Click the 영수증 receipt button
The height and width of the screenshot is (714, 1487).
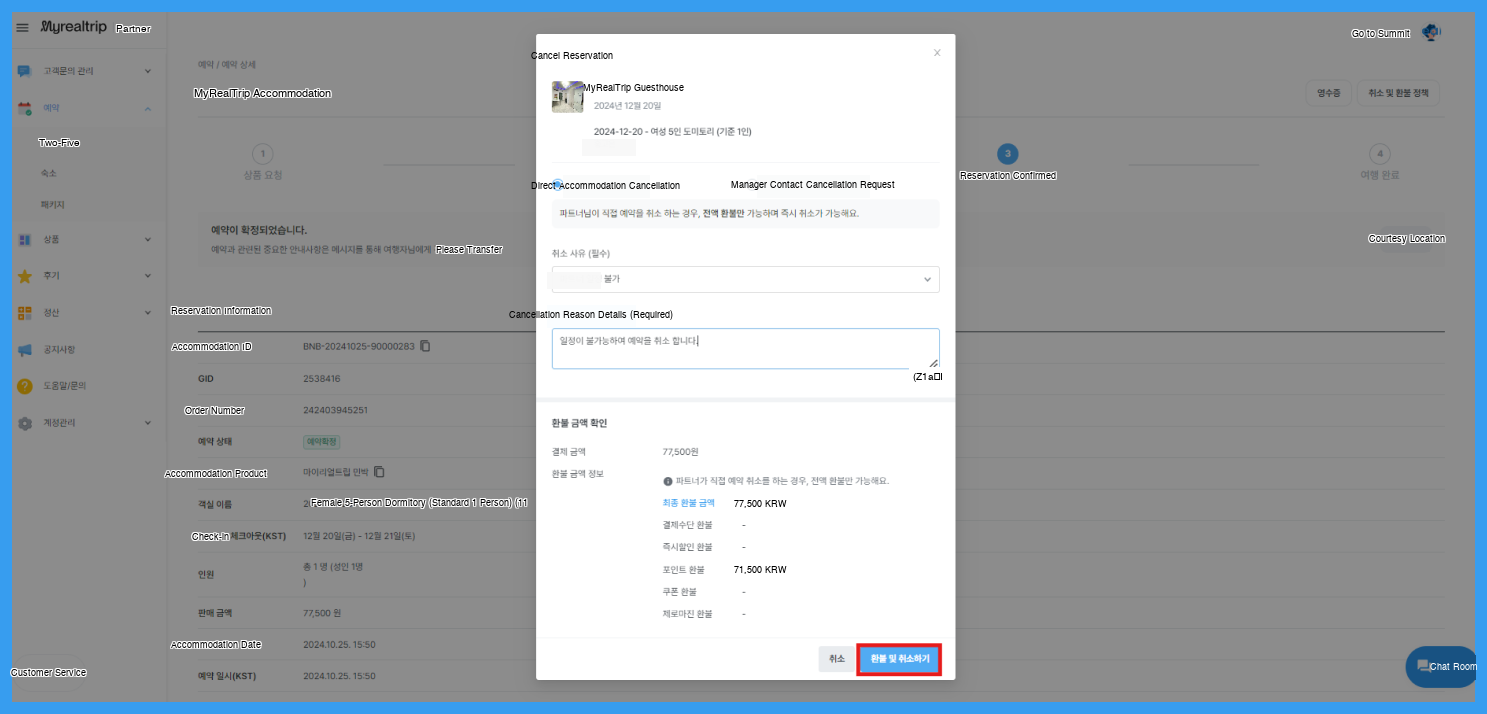pos(1328,93)
